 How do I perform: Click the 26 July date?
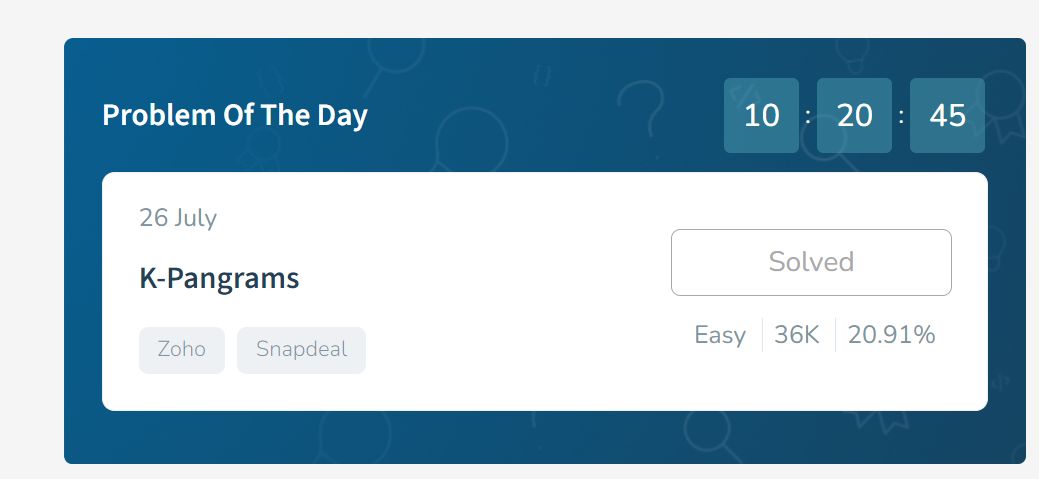[x=178, y=217]
